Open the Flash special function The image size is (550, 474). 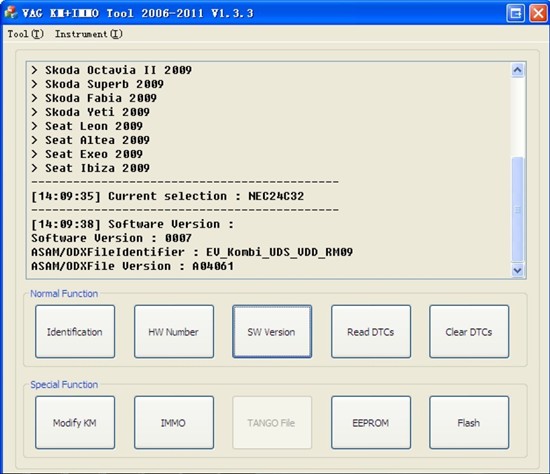pyautogui.click(x=469, y=423)
